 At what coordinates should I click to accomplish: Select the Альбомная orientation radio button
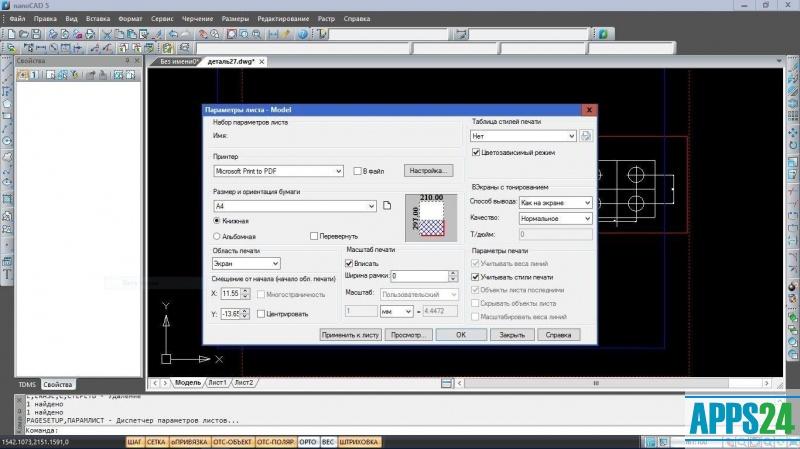tap(217, 236)
